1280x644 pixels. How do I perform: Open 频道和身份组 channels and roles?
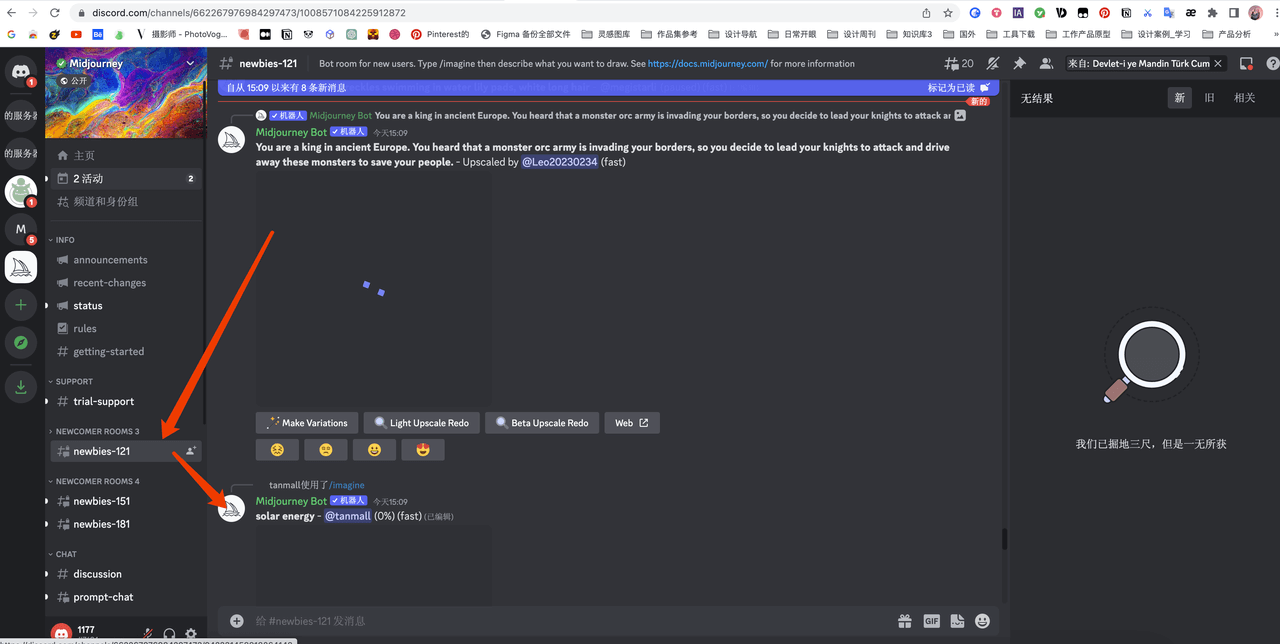[x=126, y=201]
